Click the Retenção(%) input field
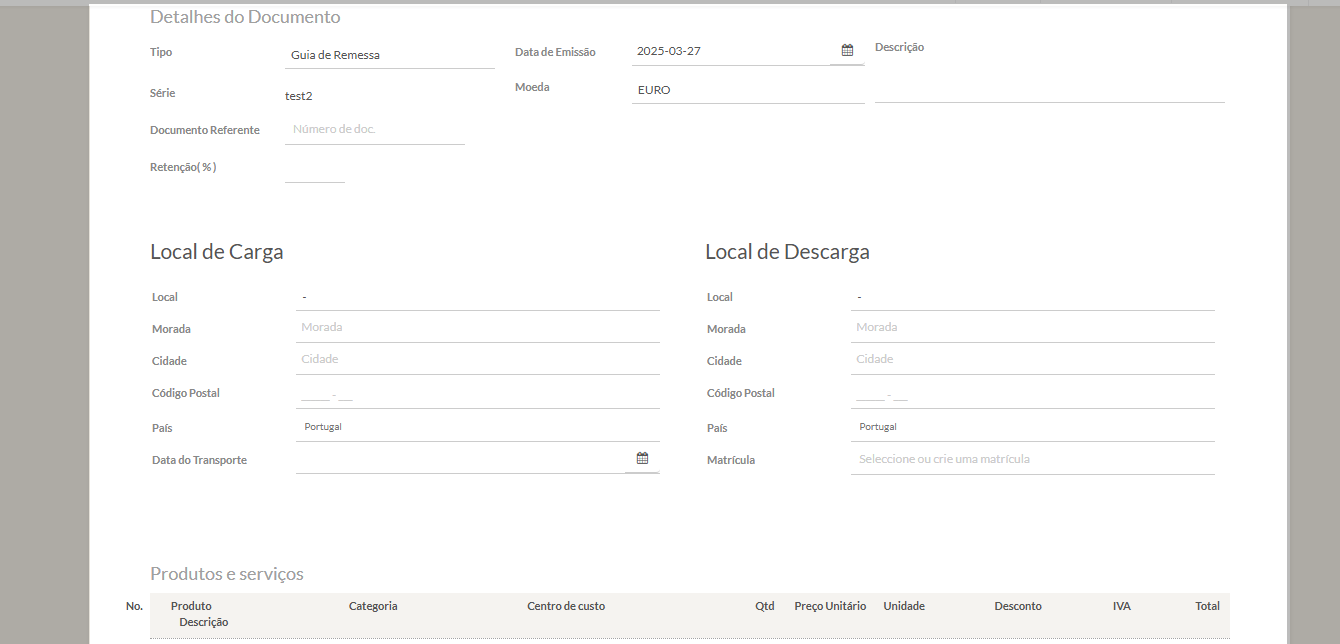 coord(315,168)
